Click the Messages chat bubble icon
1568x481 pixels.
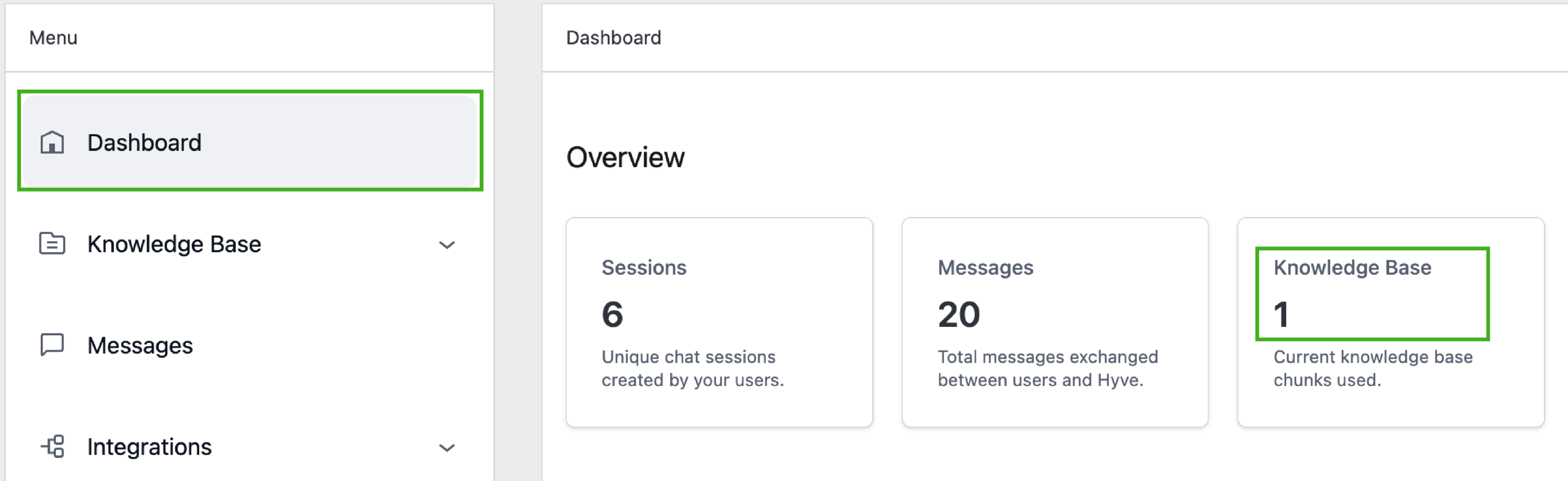pos(52,345)
